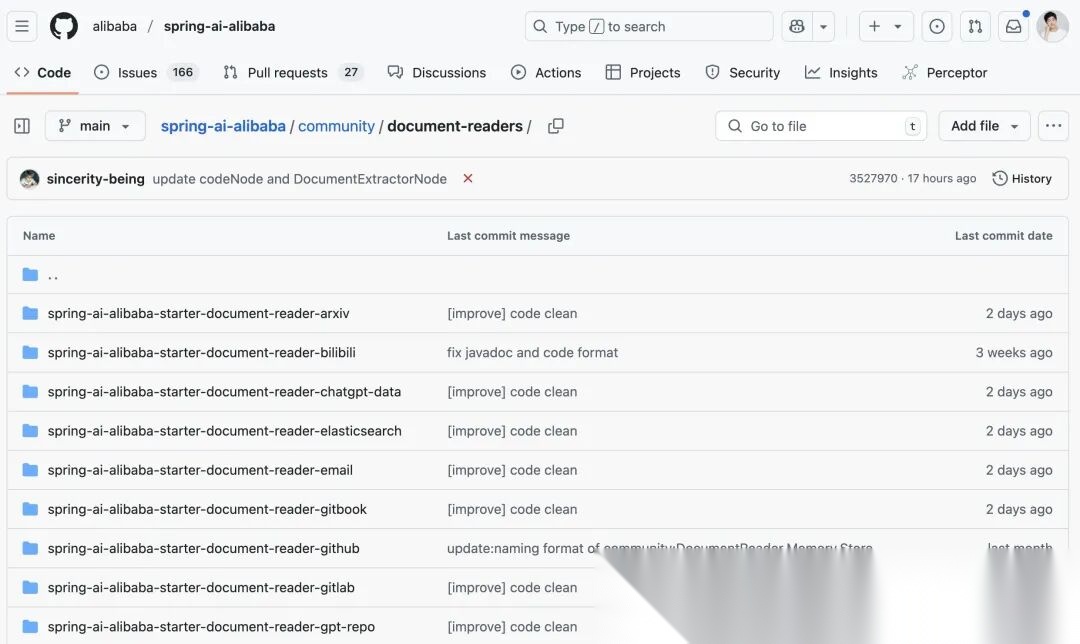Open the reader-gitbook folder
The height and width of the screenshot is (644, 1080).
tap(207, 510)
